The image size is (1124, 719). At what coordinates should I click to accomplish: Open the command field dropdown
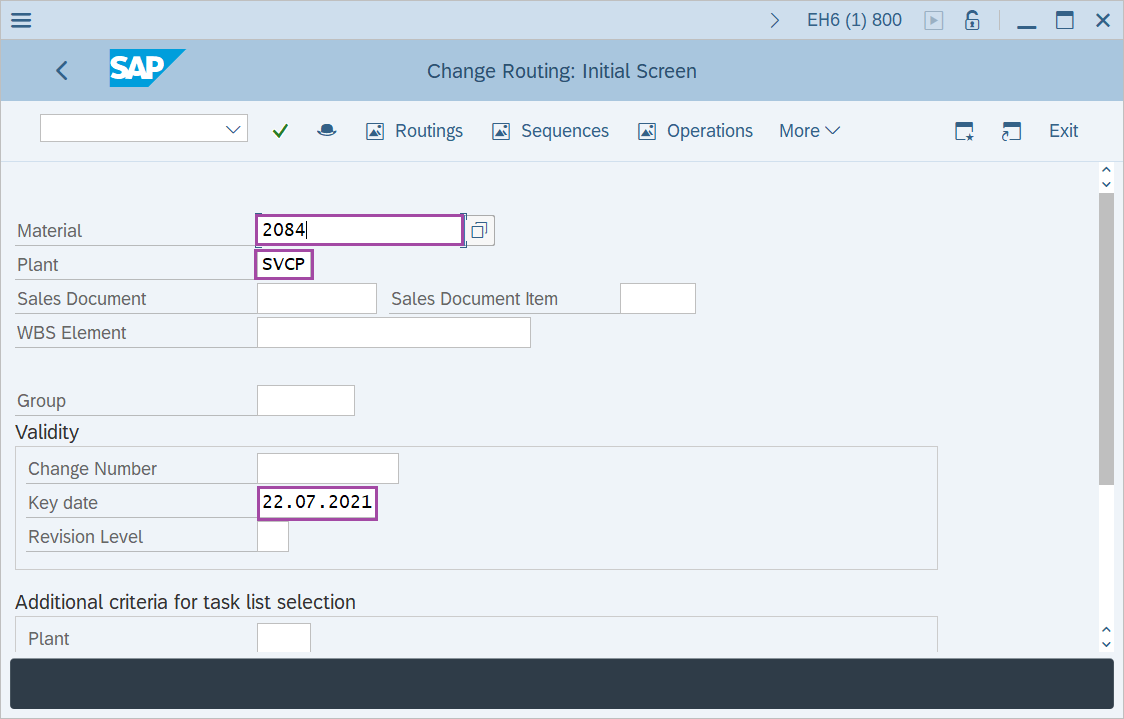point(232,128)
